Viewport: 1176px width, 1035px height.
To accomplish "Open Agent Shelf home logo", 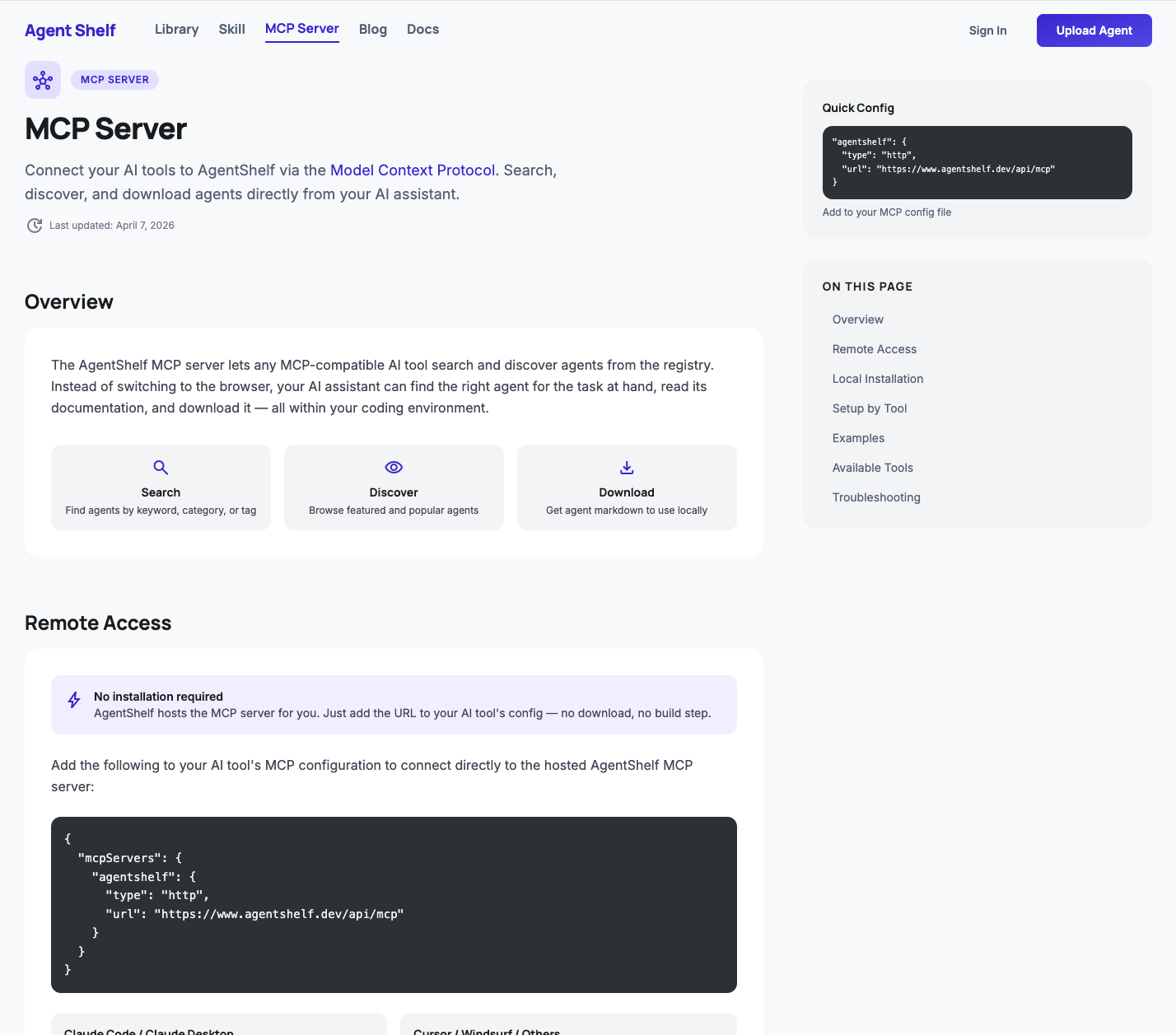I will [x=70, y=30].
